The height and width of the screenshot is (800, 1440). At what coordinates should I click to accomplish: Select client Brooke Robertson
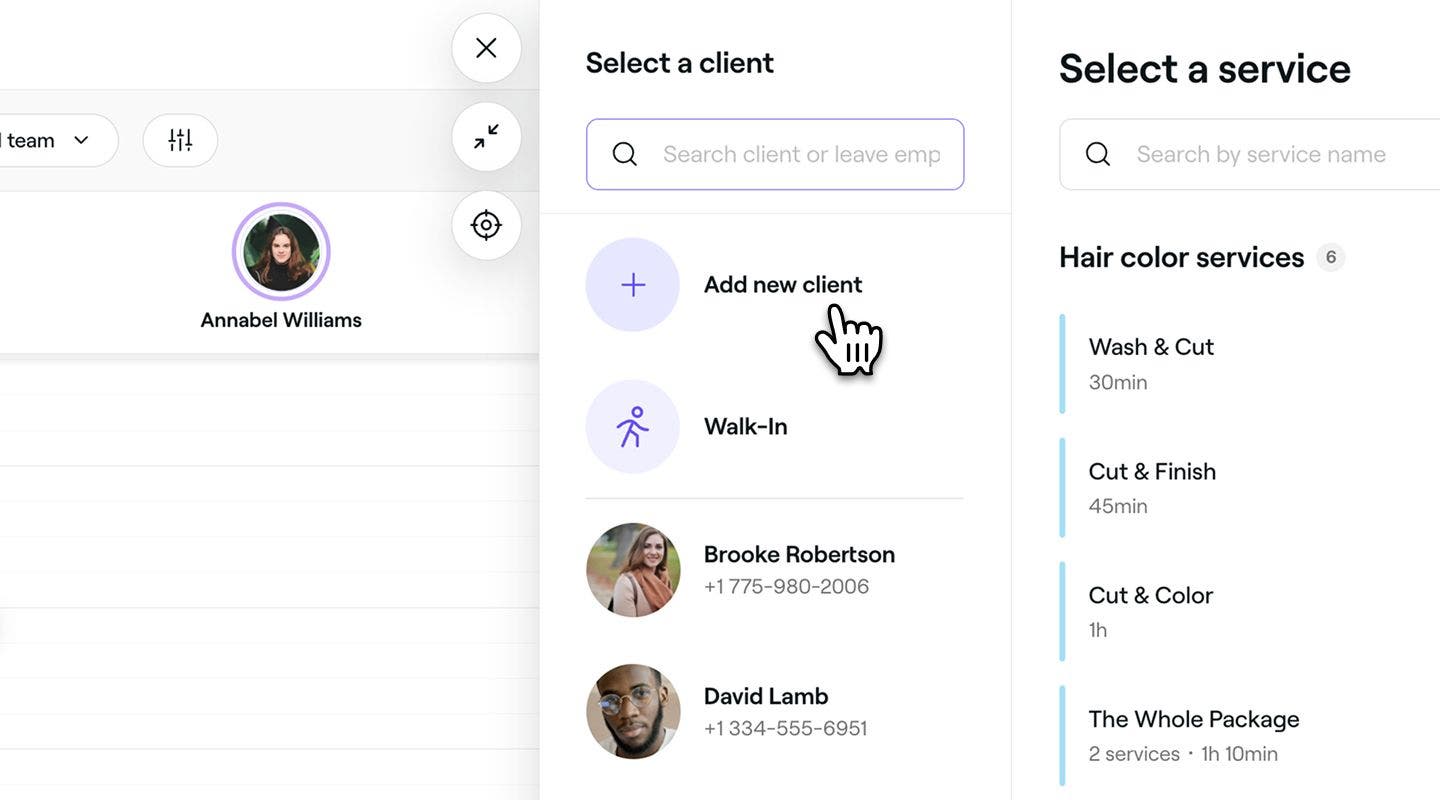tap(775, 570)
